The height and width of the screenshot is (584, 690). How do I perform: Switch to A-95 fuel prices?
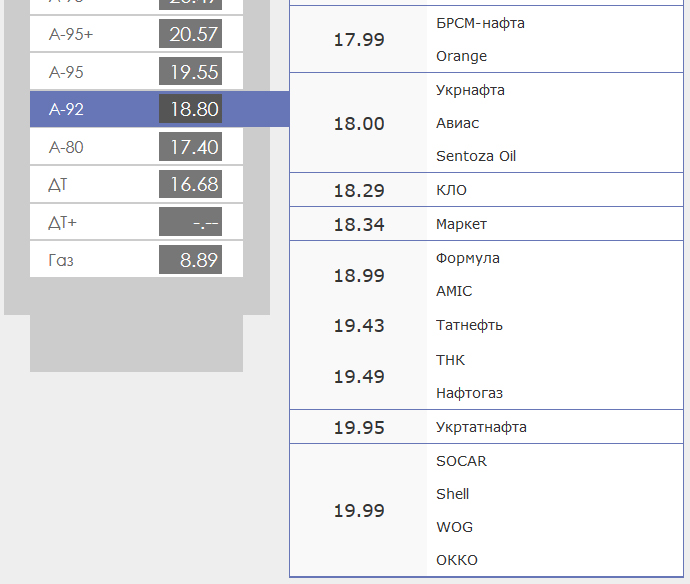tap(66, 72)
